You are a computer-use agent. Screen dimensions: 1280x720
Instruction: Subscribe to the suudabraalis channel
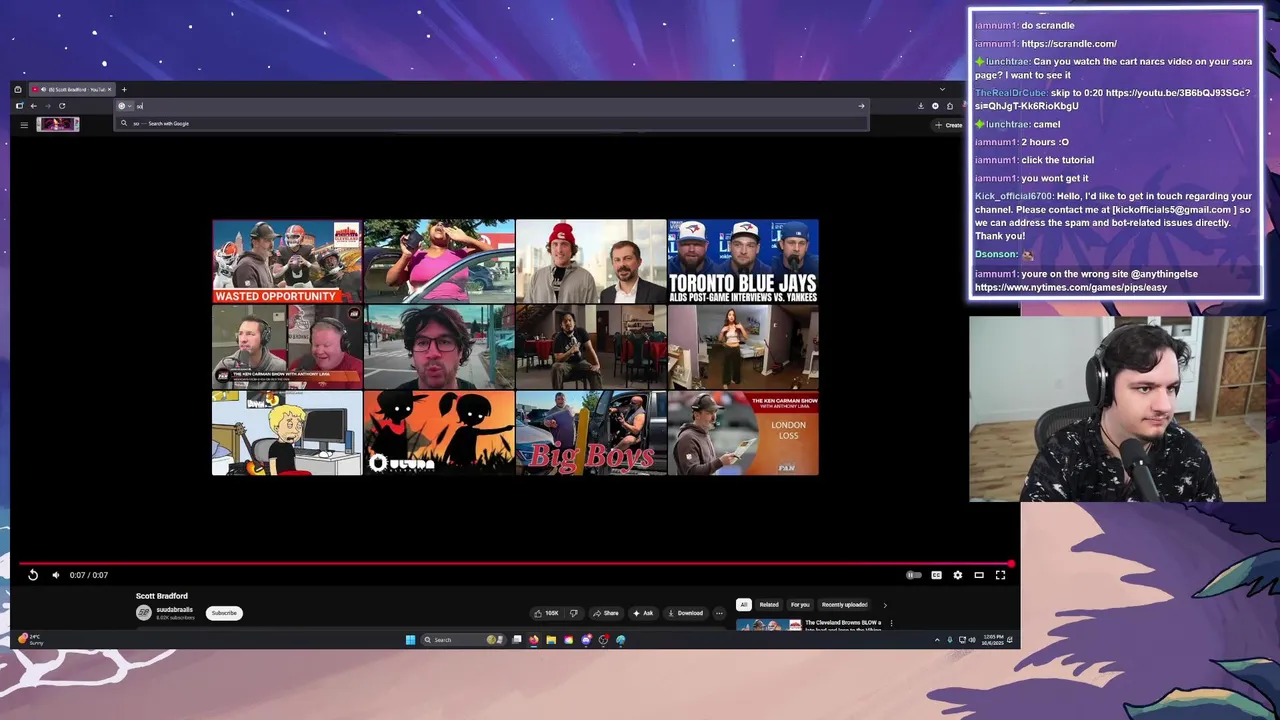point(224,613)
